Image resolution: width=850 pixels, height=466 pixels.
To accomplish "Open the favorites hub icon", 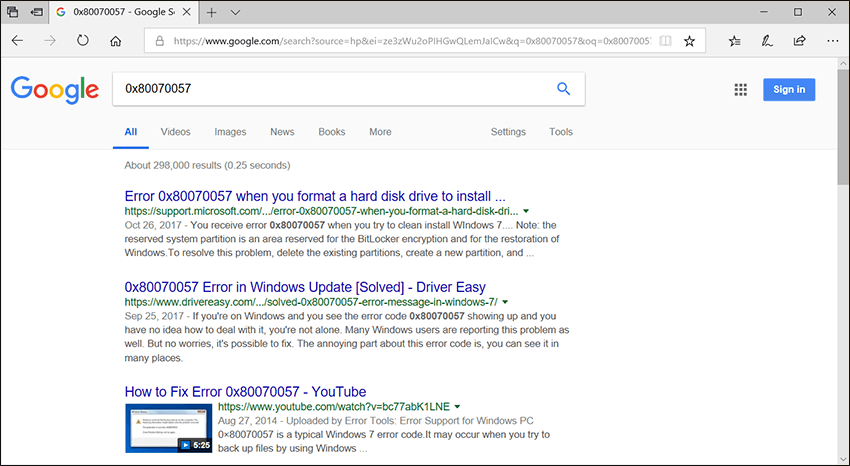I will [735, 41].
